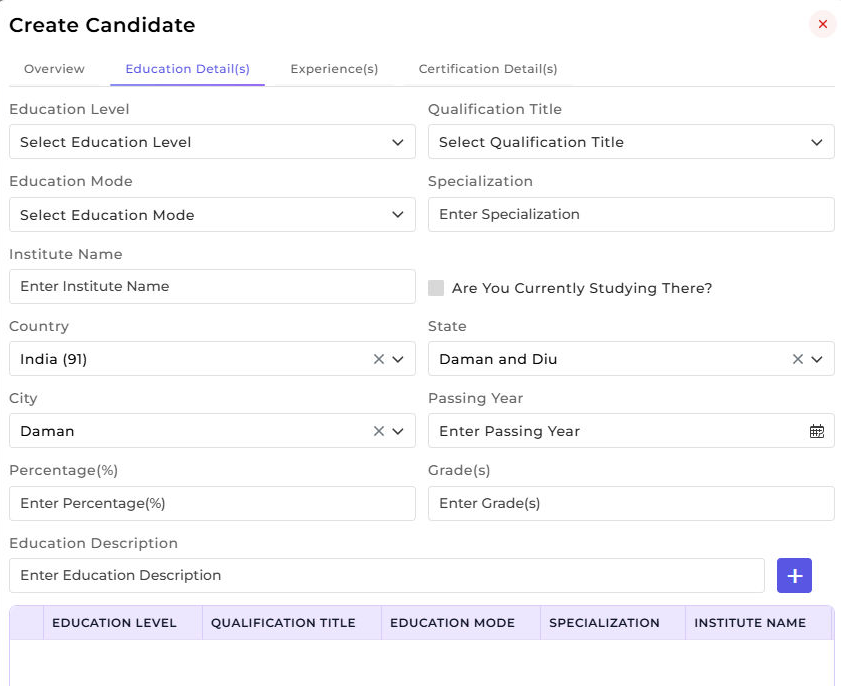Click the Daman and Diu state value
This screenshot has width=841, height=686.
(498, 359)
